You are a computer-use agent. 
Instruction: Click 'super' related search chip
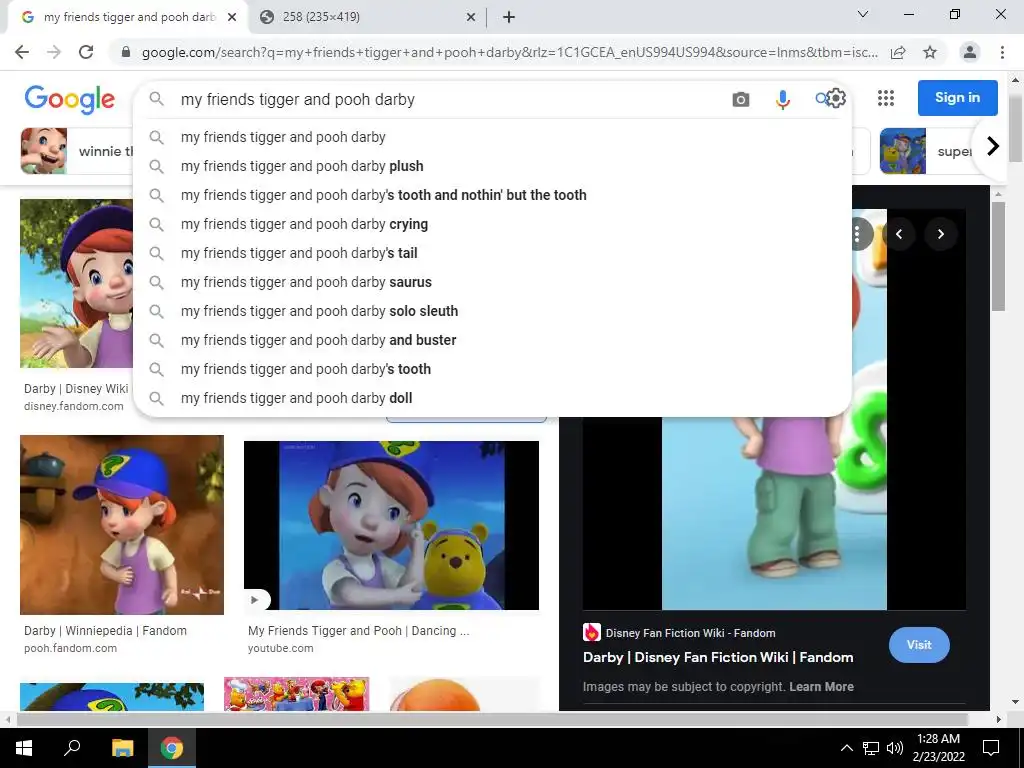pos(927,151)
